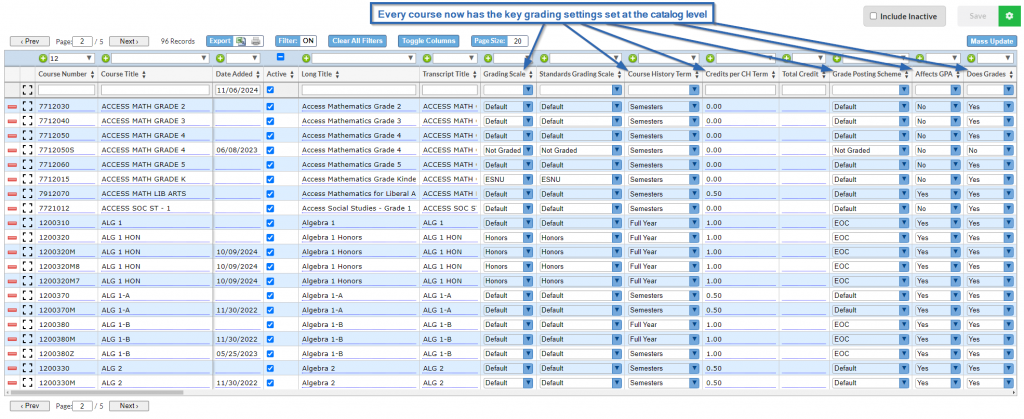The width and height of the screenshot is (1024, 419).
Task: Enable the Include Inactive checkbox
Action: click(874, 17)
